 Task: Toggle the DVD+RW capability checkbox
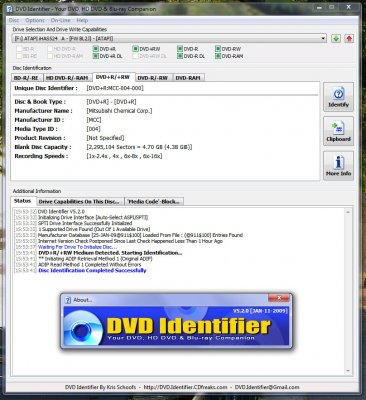[x=135, y=49]
